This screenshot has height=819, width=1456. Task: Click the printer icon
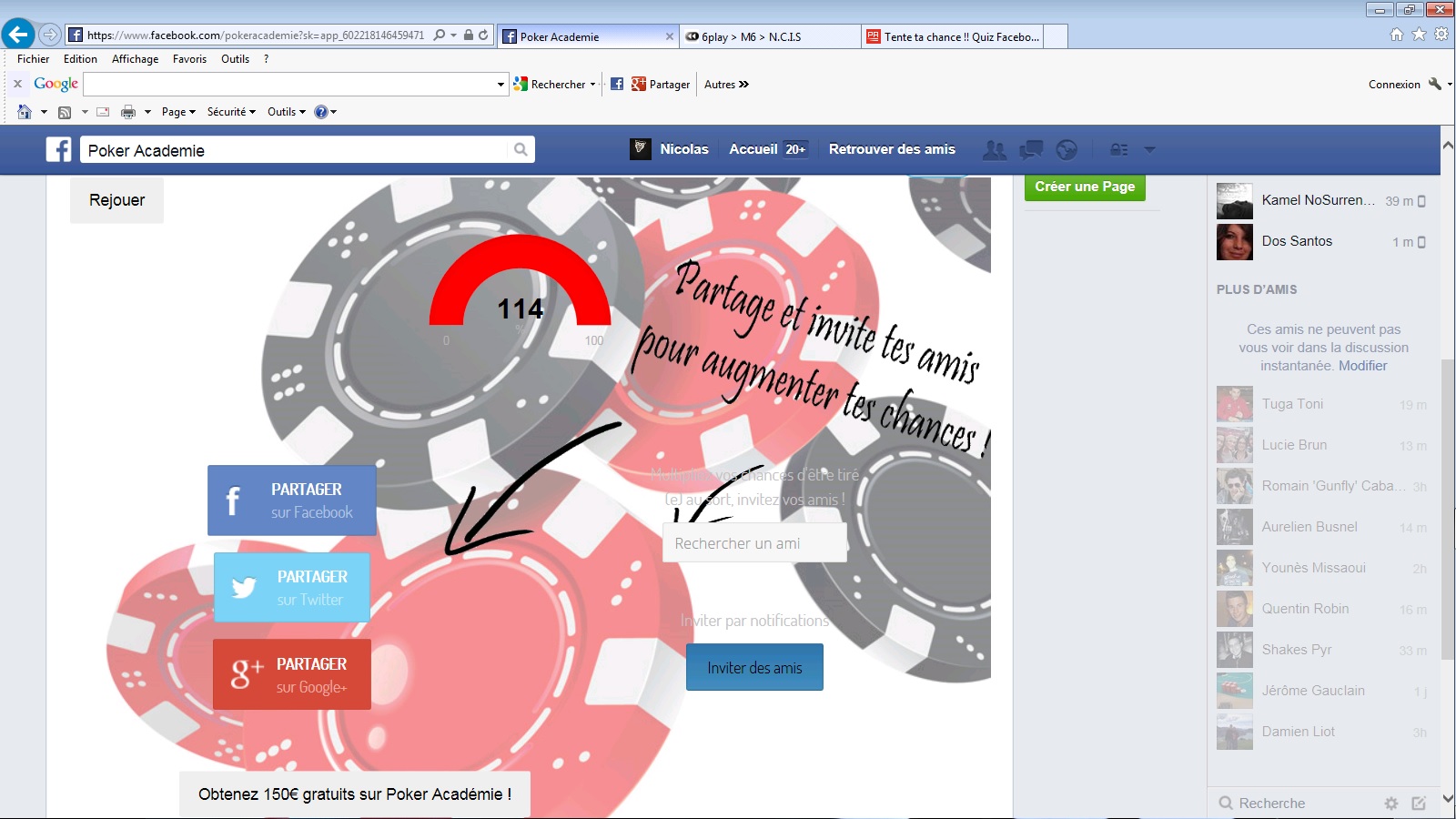click(128, 112)
